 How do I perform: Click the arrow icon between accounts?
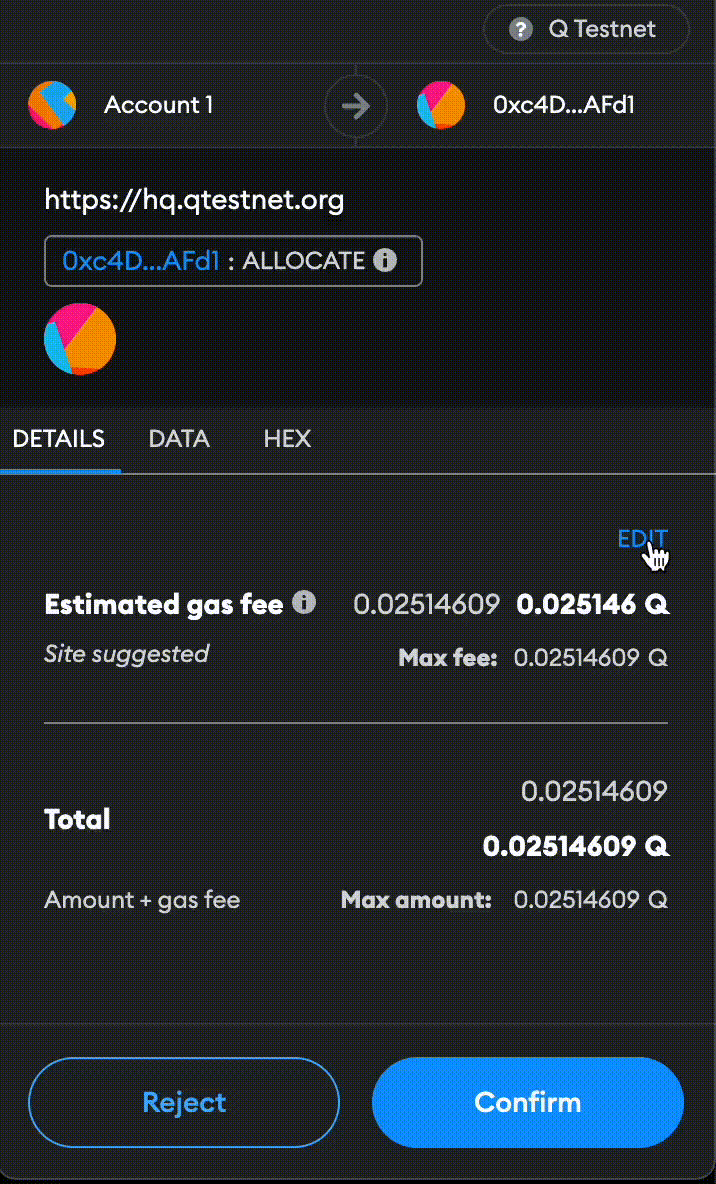point(356,105)
